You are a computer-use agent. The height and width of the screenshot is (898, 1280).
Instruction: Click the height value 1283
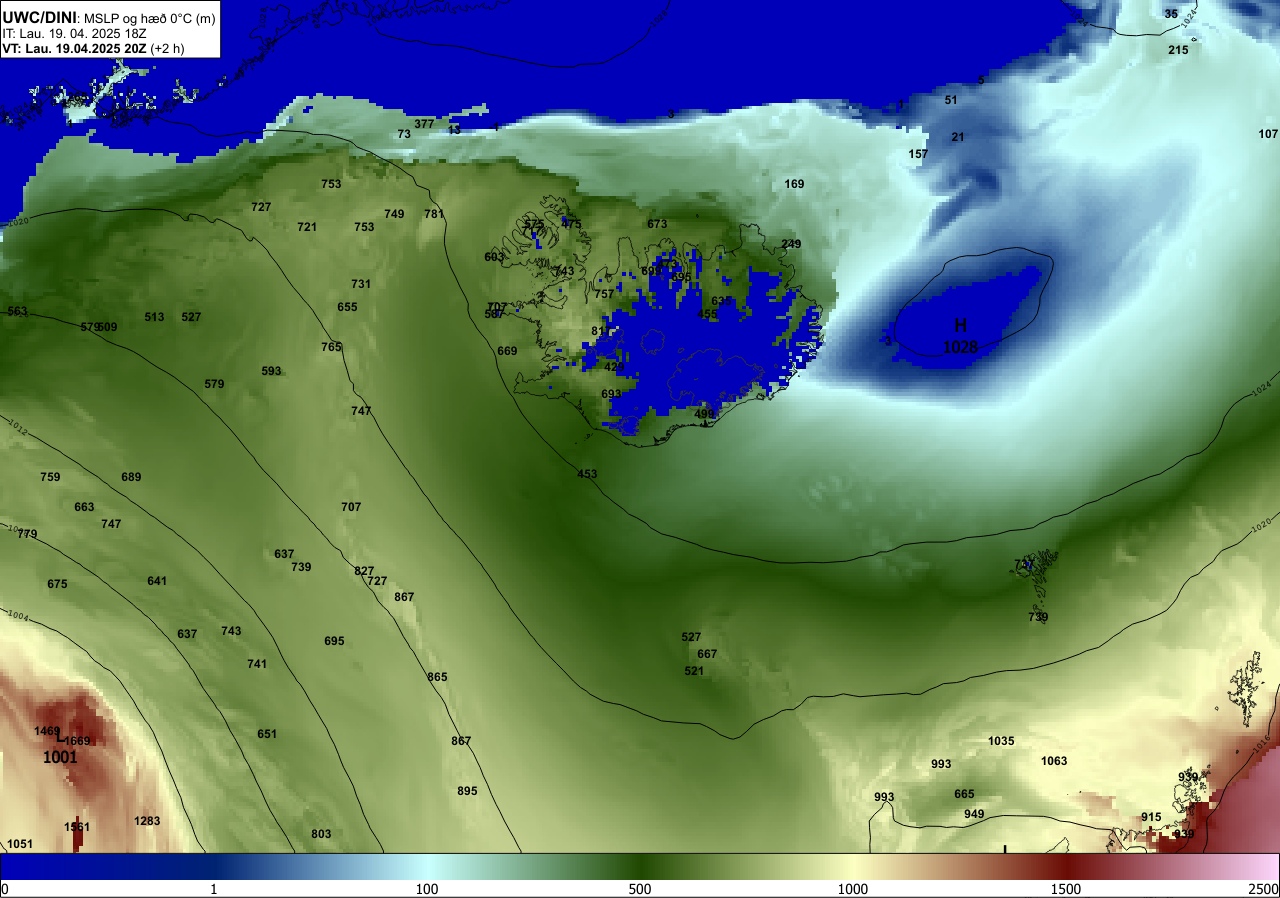(x=147, y=821)
